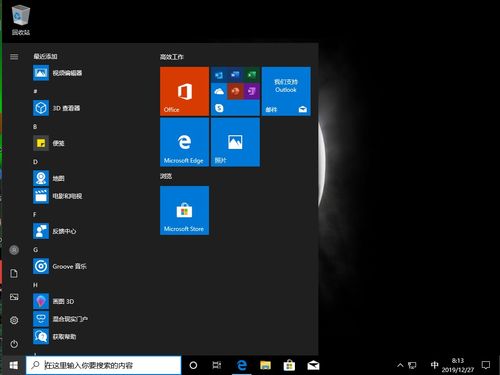Open the 邮件 Outlook mail tile
The height and width of the screenshot is (375, 500).
286,91
